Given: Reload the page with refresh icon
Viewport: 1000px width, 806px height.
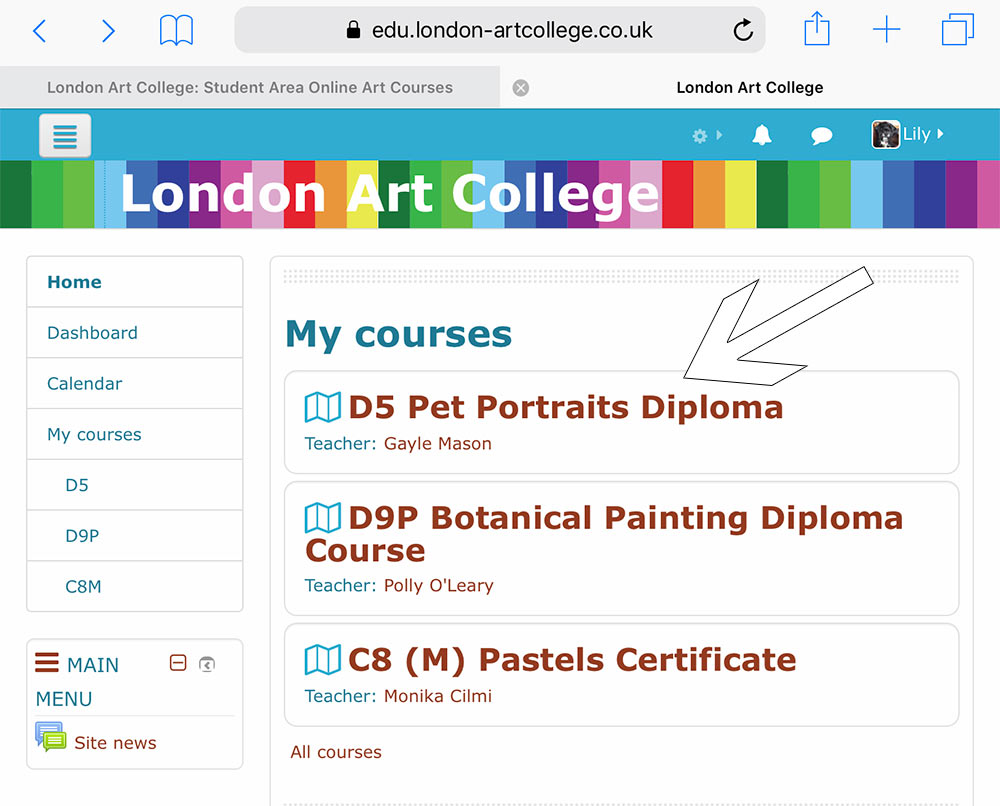Looking at the screenshot, I should tap(742, 30).
